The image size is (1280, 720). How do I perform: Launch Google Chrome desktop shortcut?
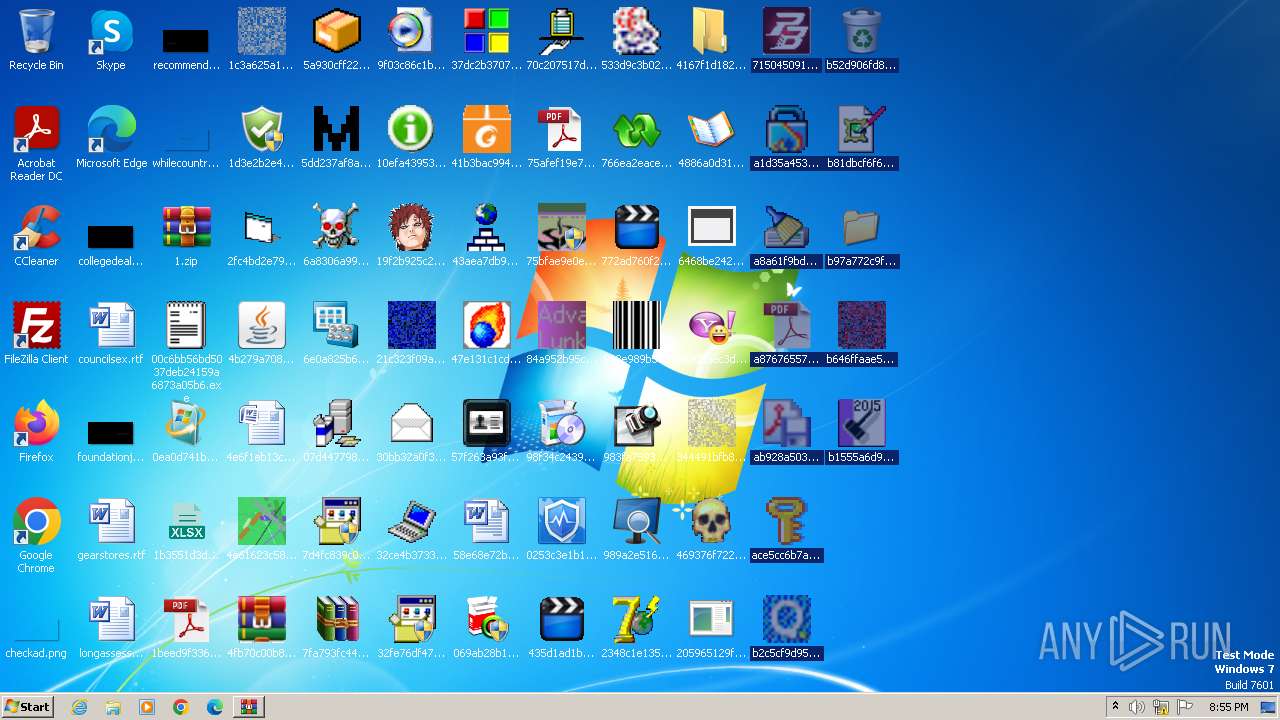coord(36,536)
